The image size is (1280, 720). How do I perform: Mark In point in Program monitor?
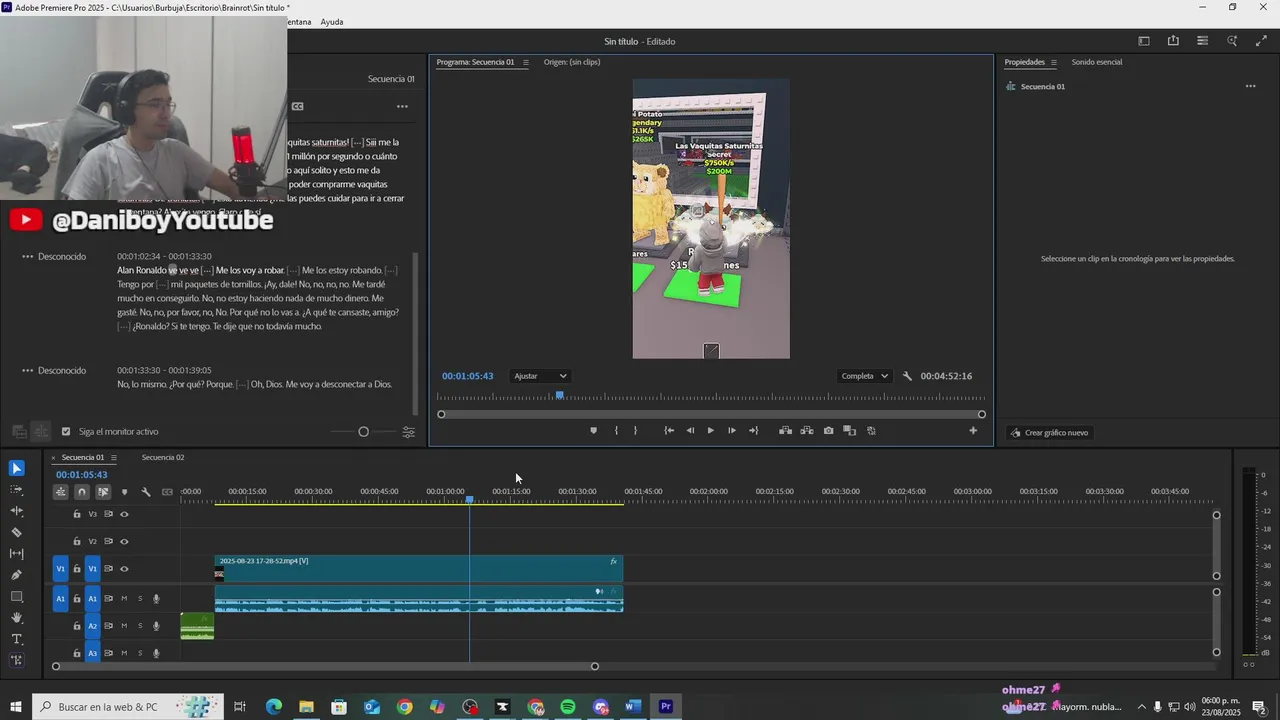(616, 431)
